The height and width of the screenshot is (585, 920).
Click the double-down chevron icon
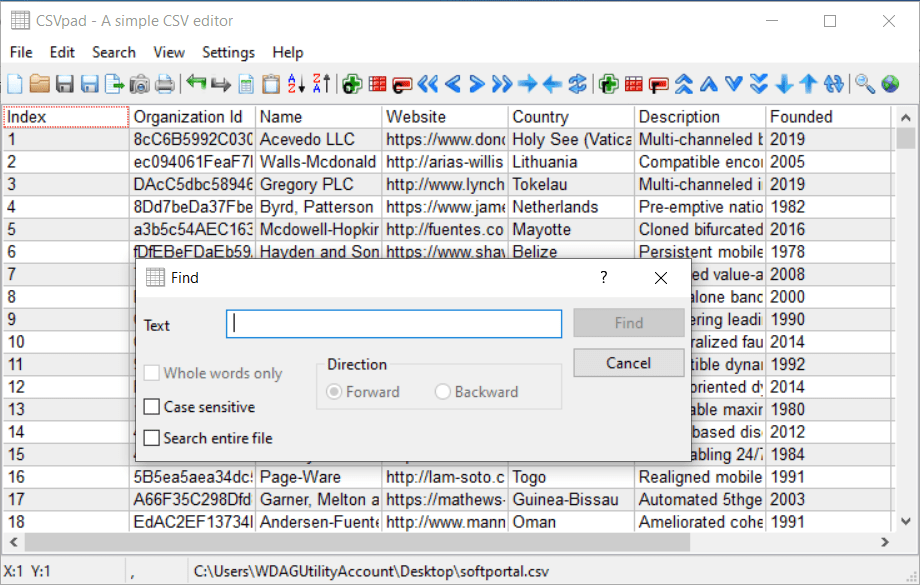[x=759, y=84]
